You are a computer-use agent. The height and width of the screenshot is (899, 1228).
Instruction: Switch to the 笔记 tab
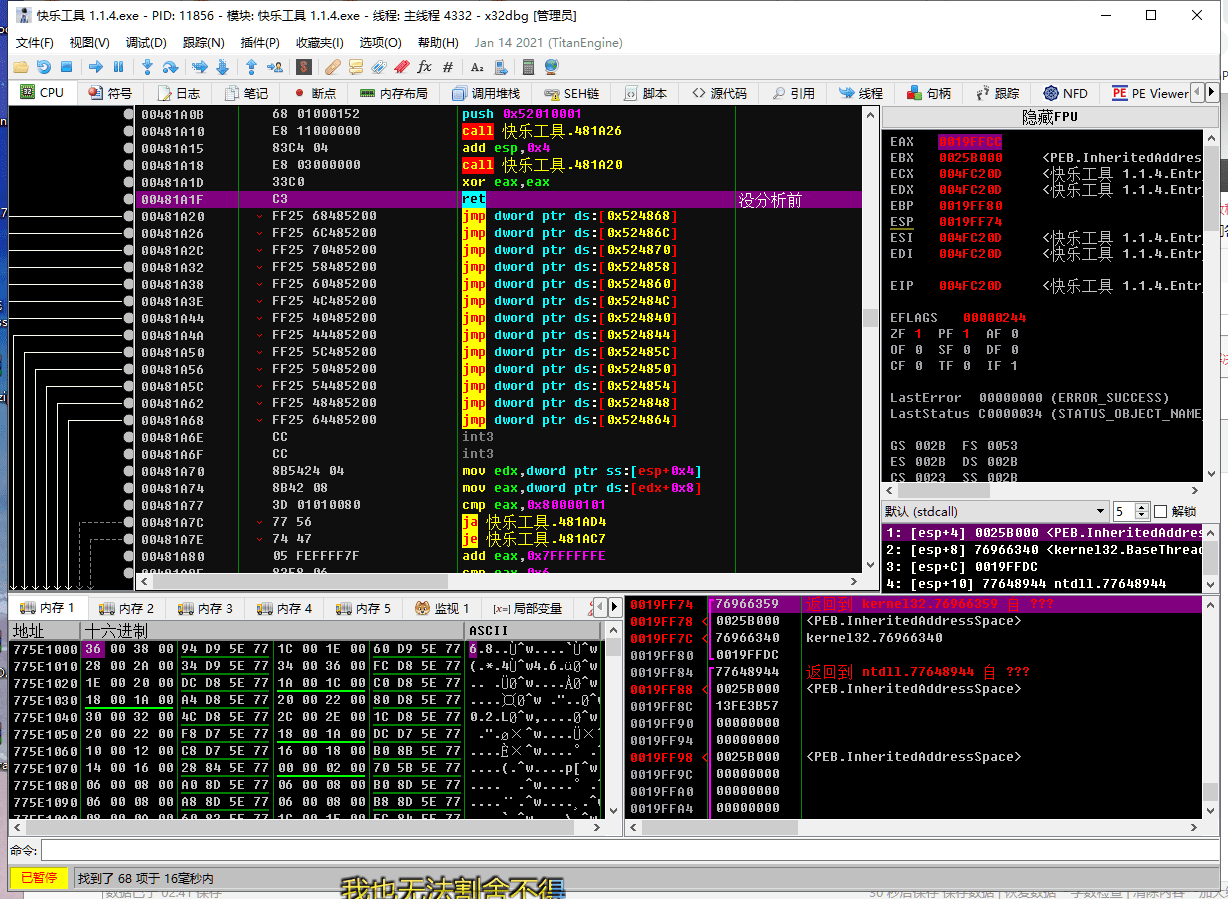click(x=246, y=93)
